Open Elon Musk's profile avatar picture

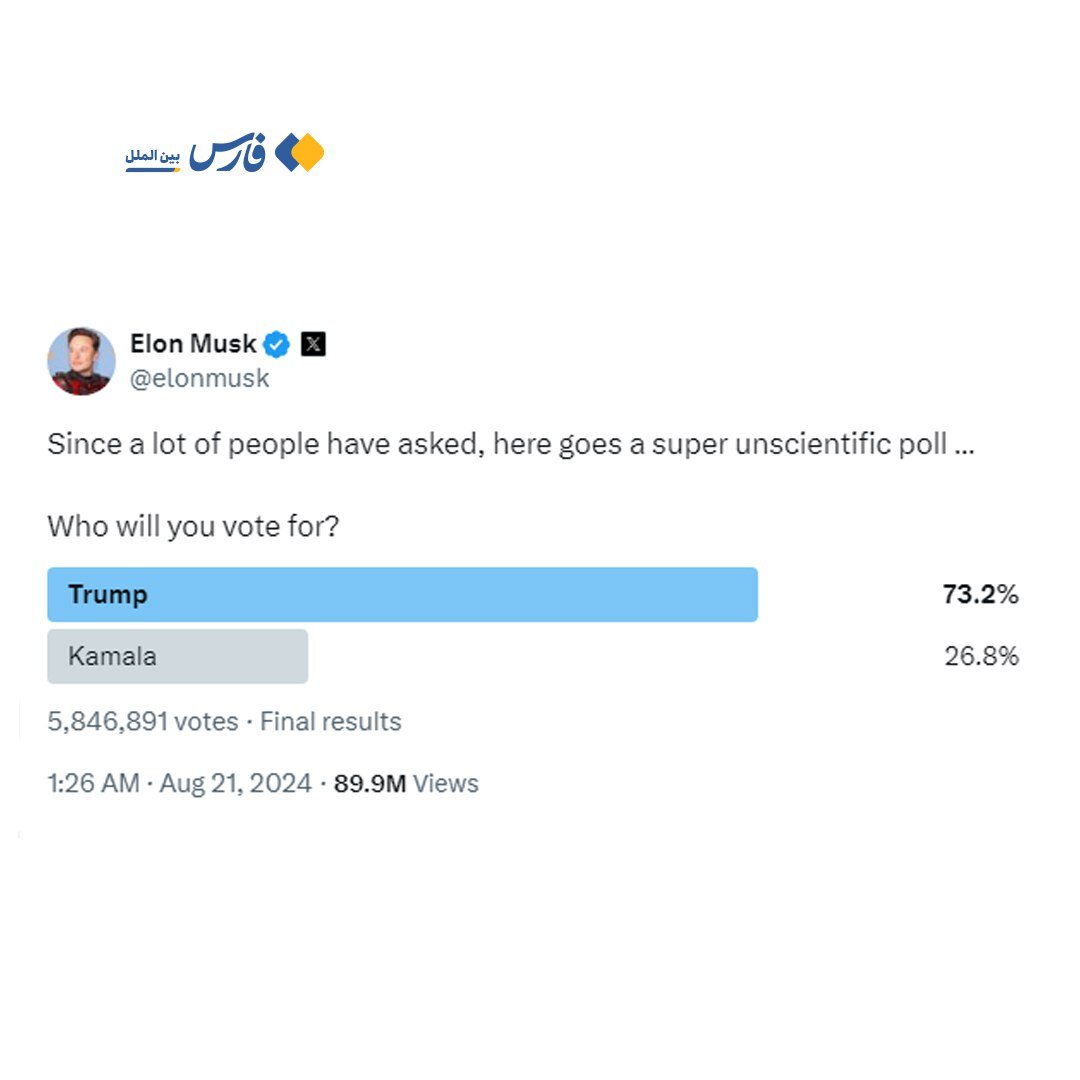click(x=82, y=361)
